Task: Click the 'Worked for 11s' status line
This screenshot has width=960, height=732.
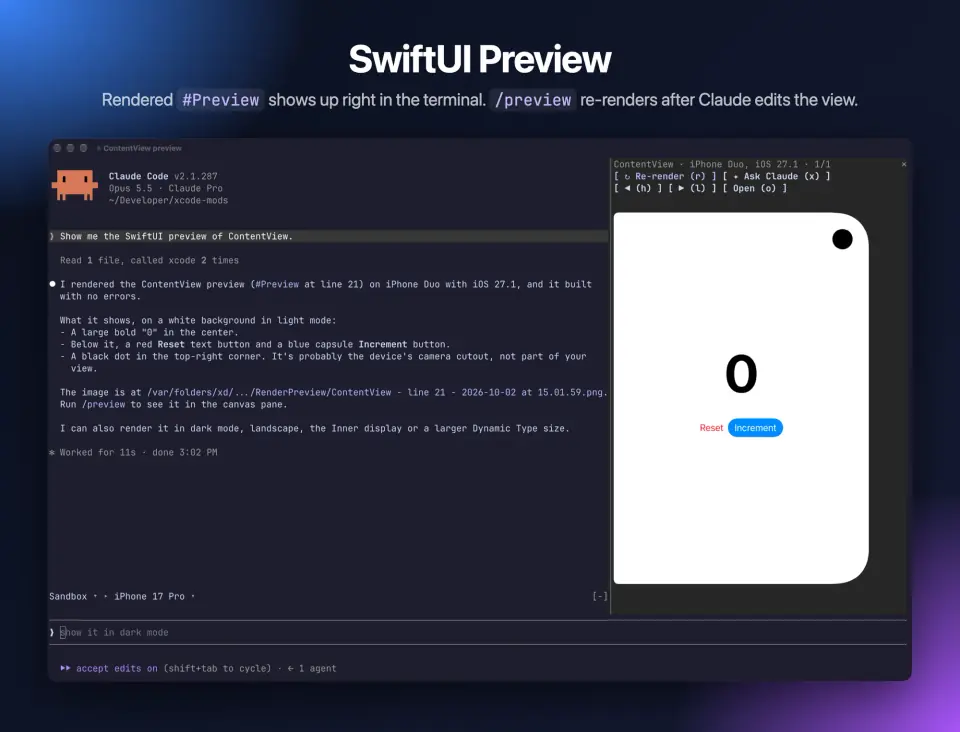Action: (x=133, y=452)
